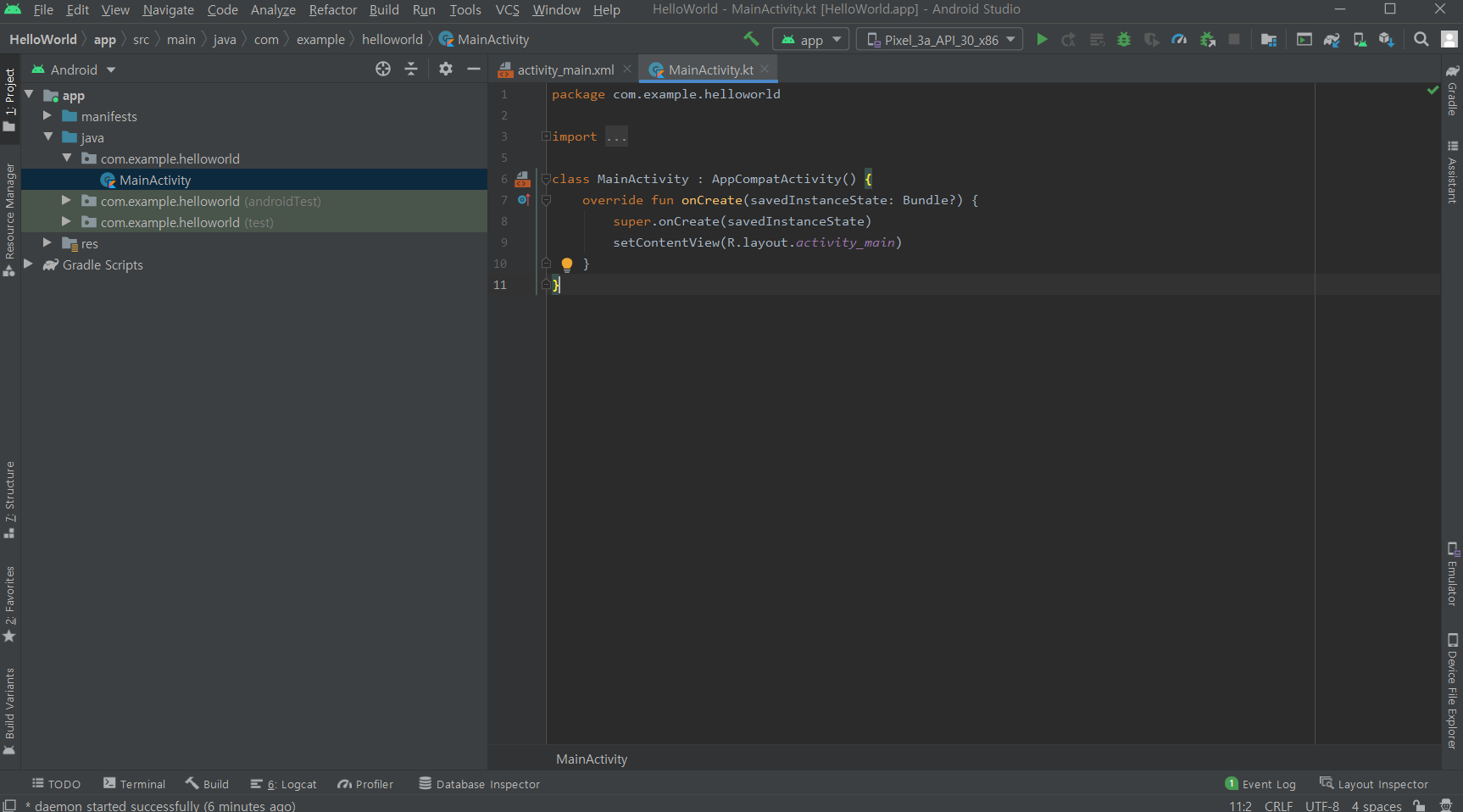Expand the res folder
Screen dimensions: 1463x812
pos(47,243)
